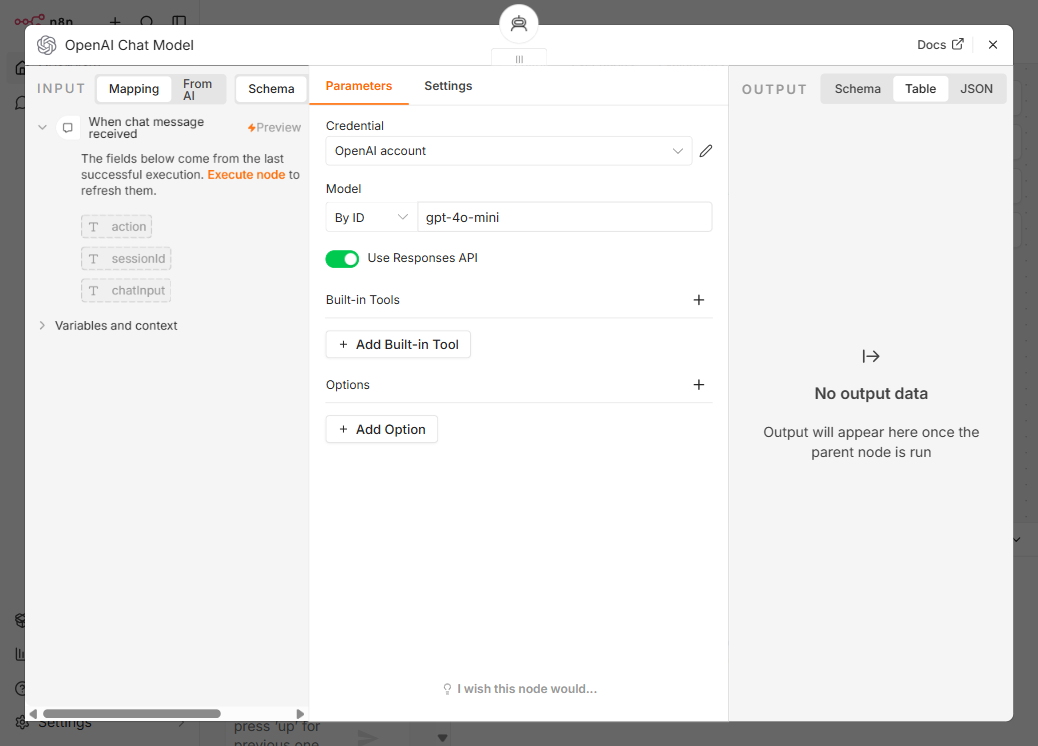
Task: Click the drag handle below robot icon
Action: coord(519,59)
